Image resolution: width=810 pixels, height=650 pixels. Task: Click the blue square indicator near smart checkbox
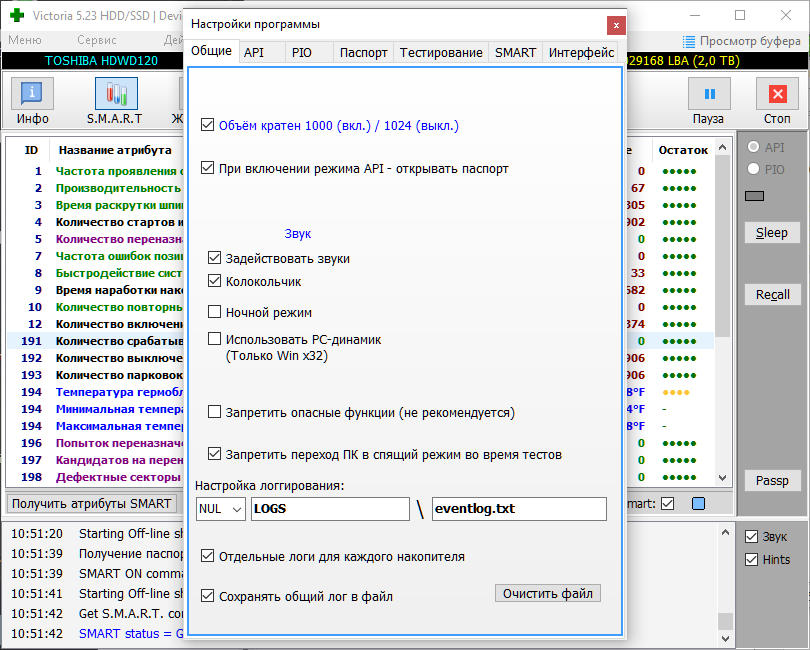[698, 503]
